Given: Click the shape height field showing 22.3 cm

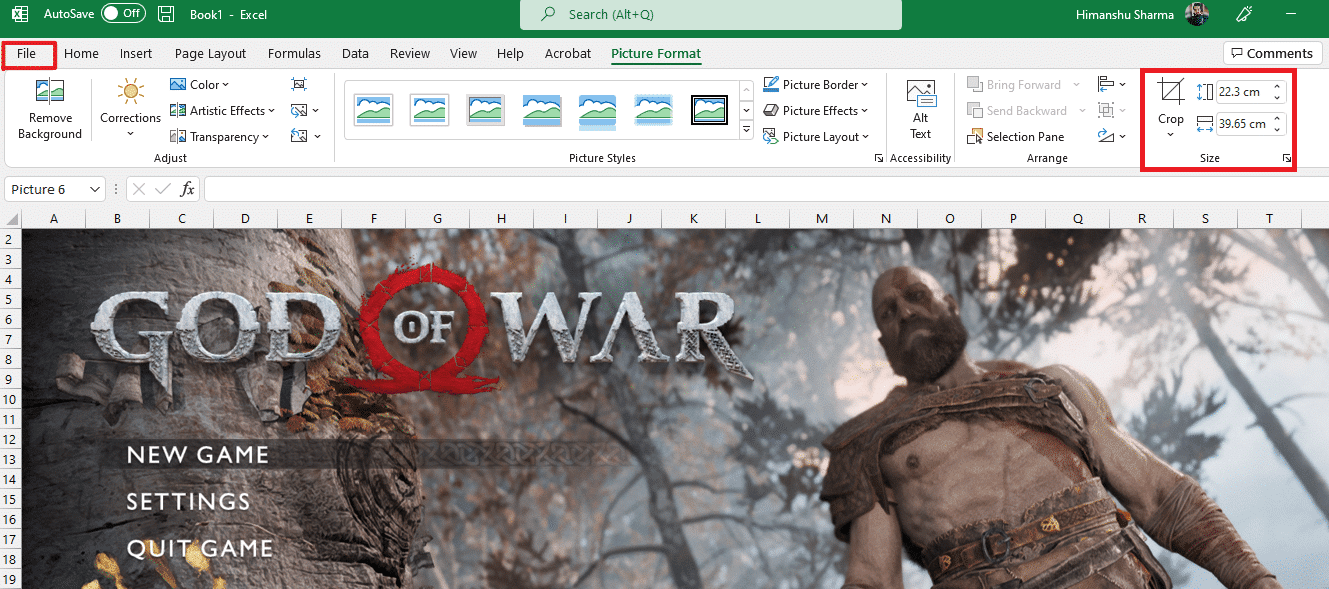Looking at the screenshot, I should pos(1243,92).
